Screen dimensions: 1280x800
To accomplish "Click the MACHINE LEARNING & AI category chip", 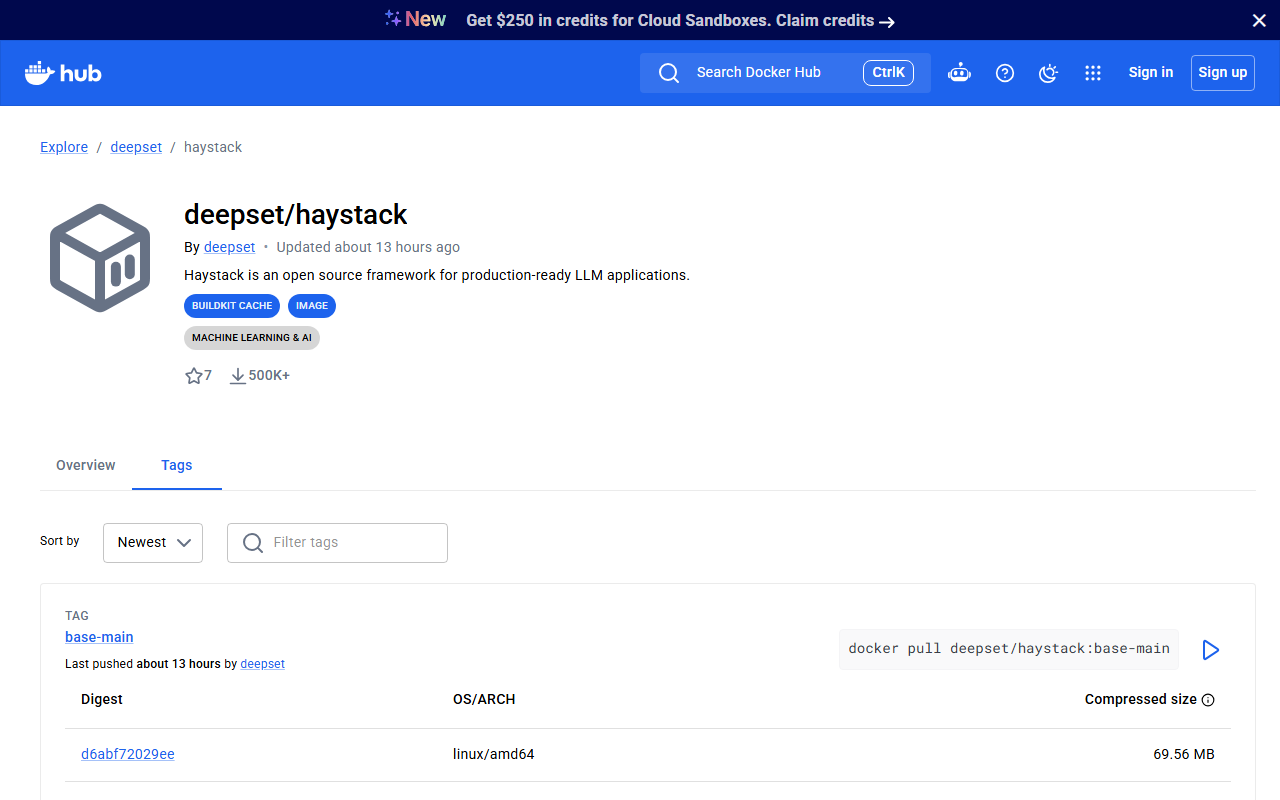I will pyautogui.click(x=252, y=338).
